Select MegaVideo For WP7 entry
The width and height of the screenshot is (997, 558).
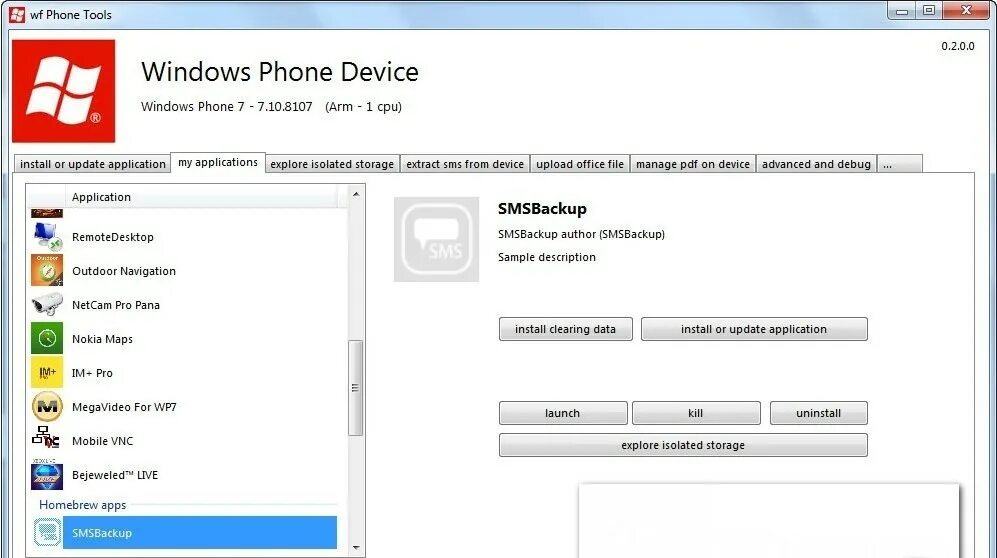point(124,407)
